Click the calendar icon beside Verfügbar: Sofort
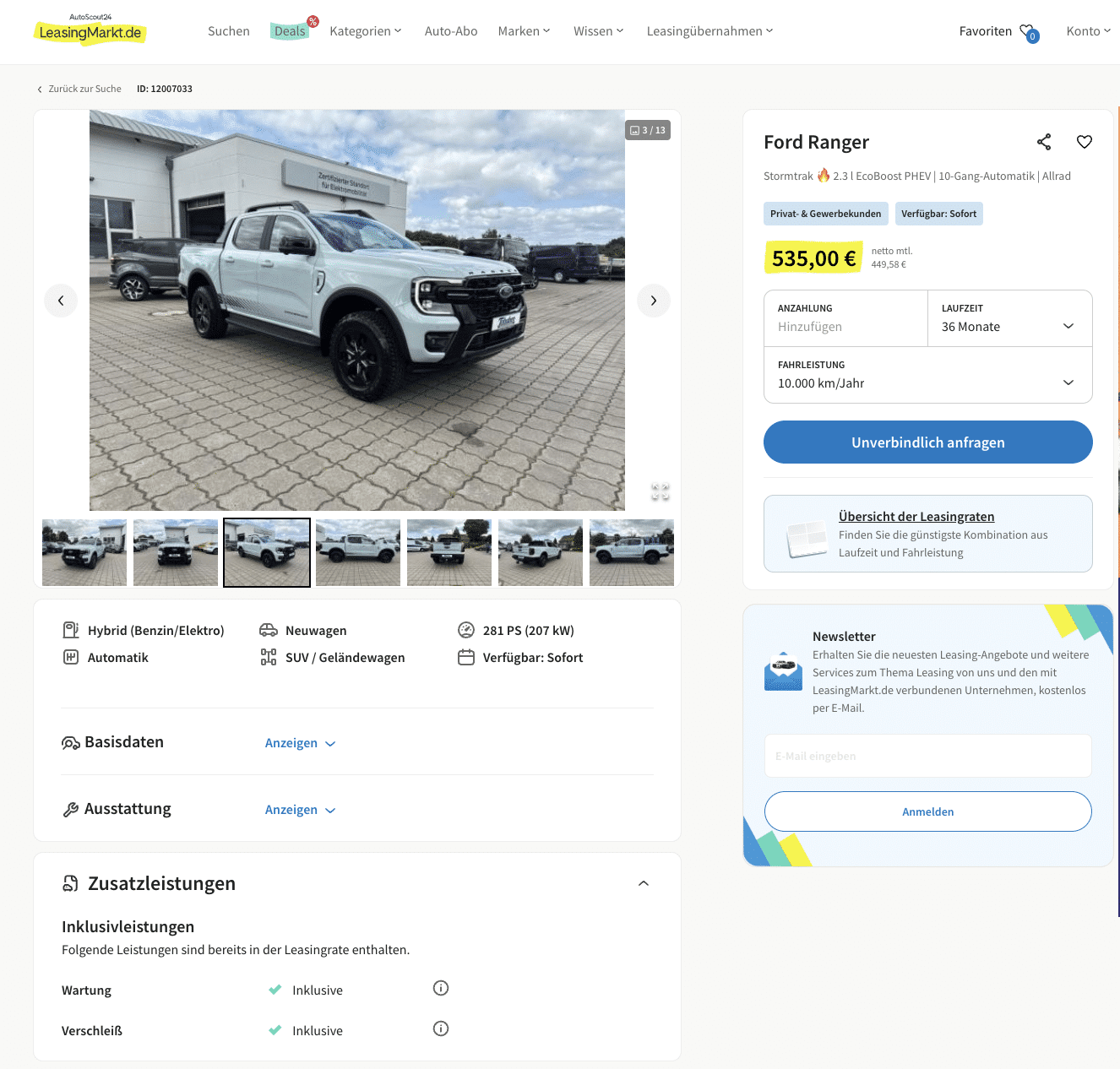Image resolution: width=1120 pixels, height=1069 pixels. (x=466, y=657)
